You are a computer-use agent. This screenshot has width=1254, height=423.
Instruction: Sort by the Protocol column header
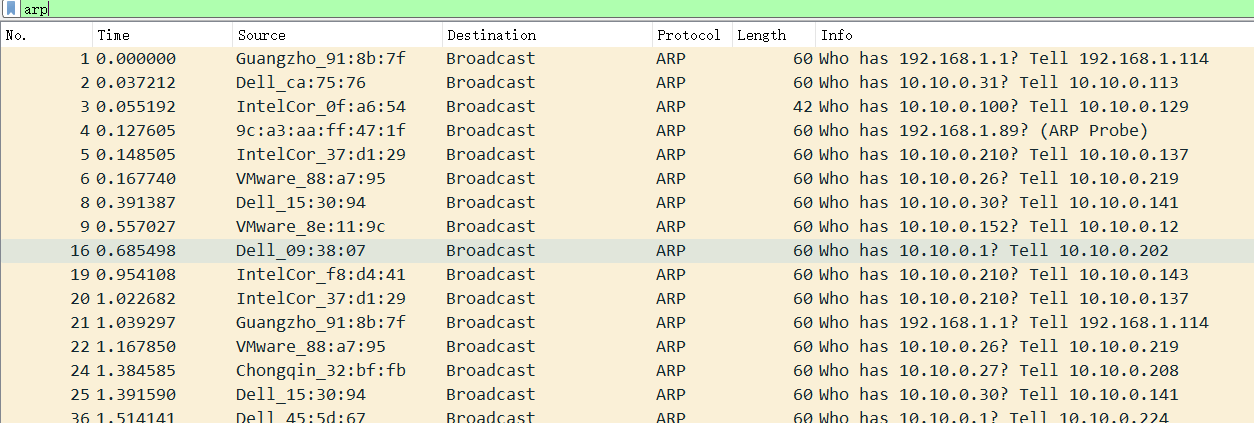688,35
